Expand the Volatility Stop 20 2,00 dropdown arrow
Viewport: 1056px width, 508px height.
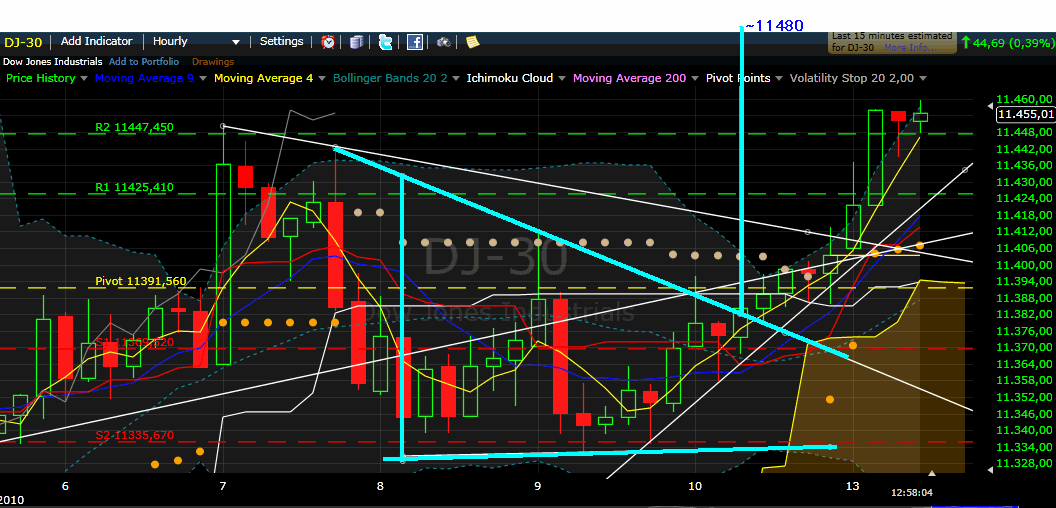(923, 78)
